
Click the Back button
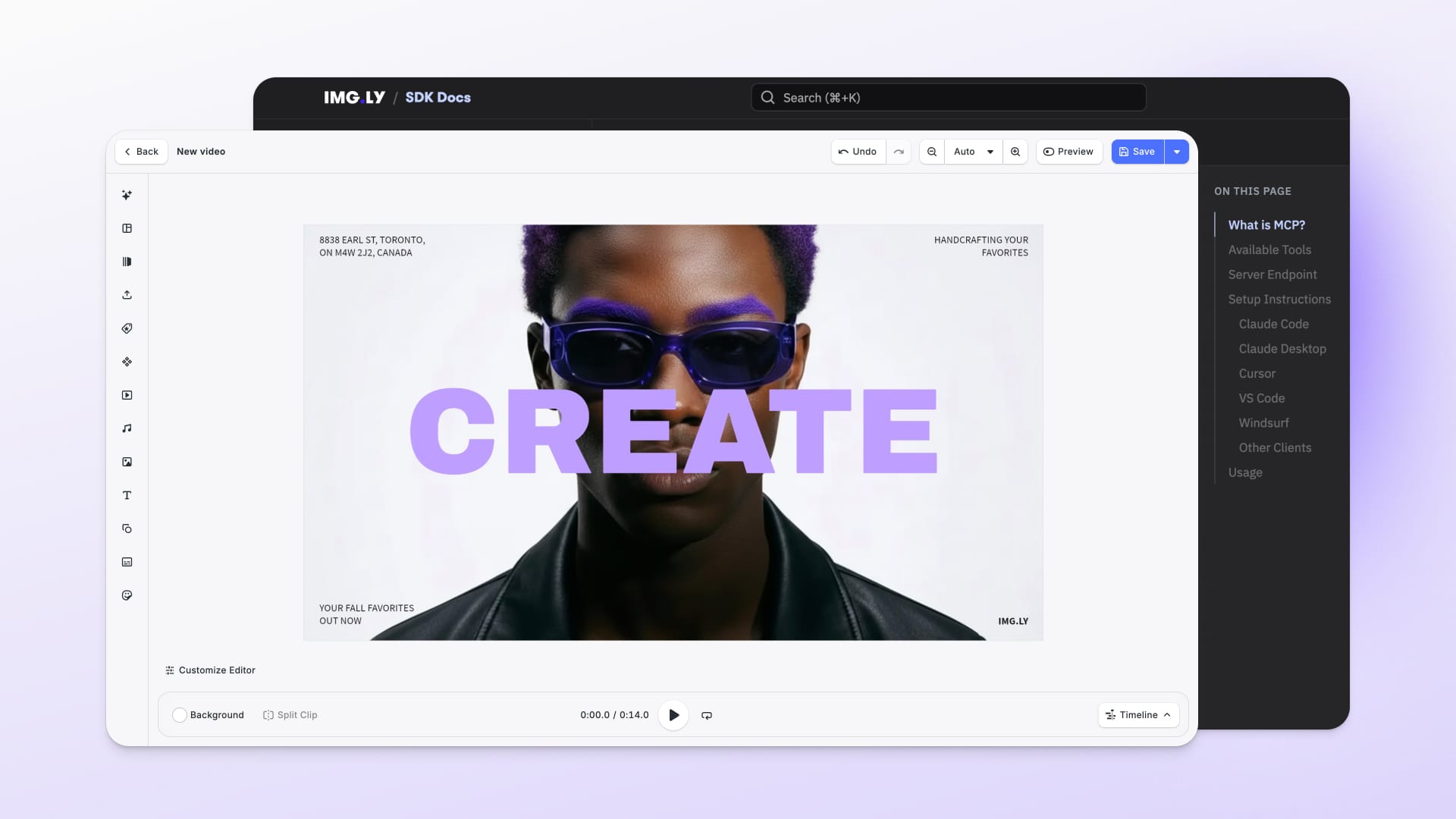pyautogui.click(x=141, y=152)
